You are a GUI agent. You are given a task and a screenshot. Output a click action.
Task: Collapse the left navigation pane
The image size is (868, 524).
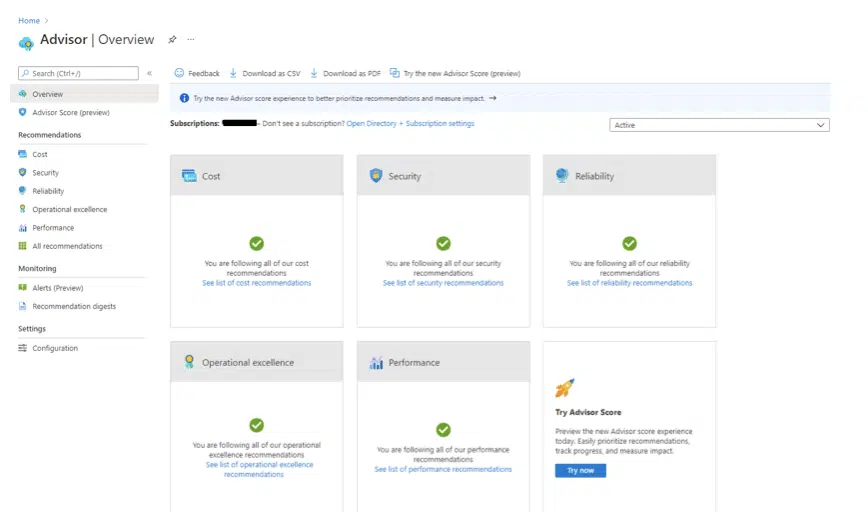point(149,73)
